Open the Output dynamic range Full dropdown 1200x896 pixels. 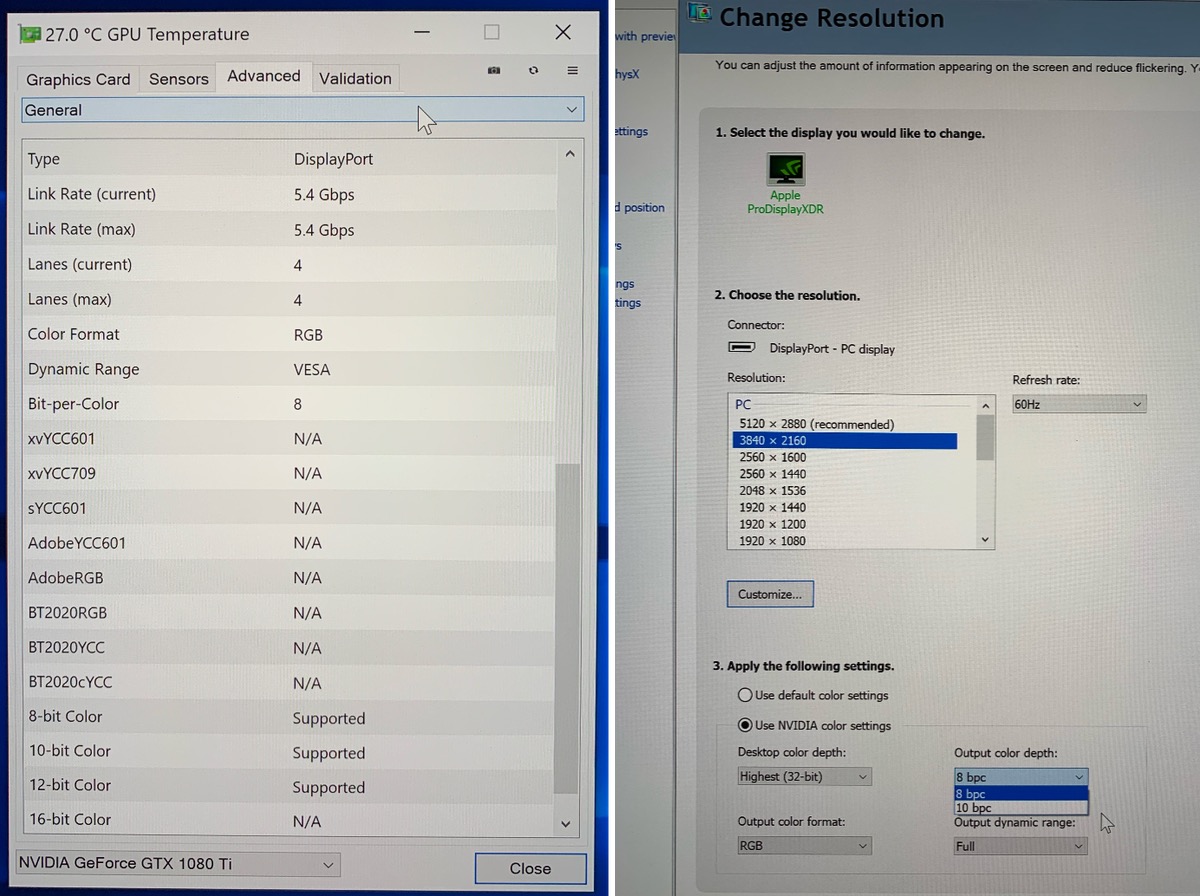point(1020,846)
